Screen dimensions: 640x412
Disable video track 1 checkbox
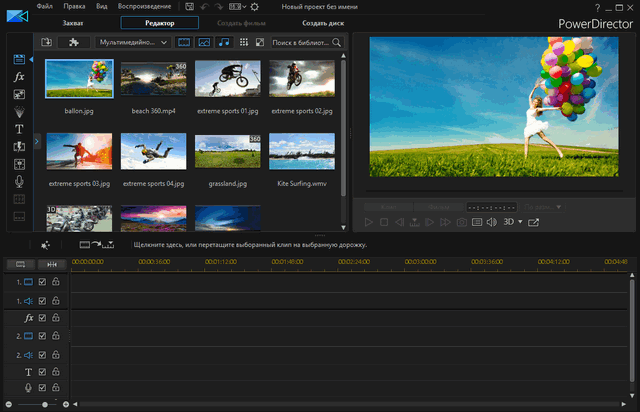(x=42, y=283)
